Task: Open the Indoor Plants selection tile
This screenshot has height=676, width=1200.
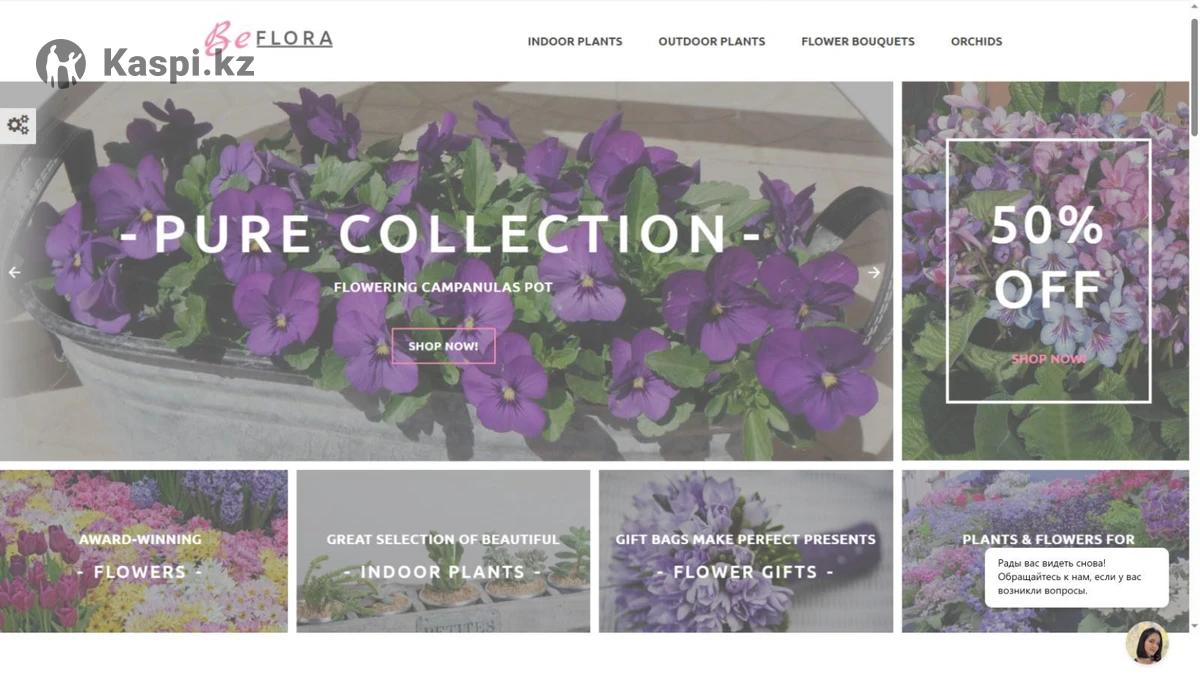Action: (x=443, y=551)
